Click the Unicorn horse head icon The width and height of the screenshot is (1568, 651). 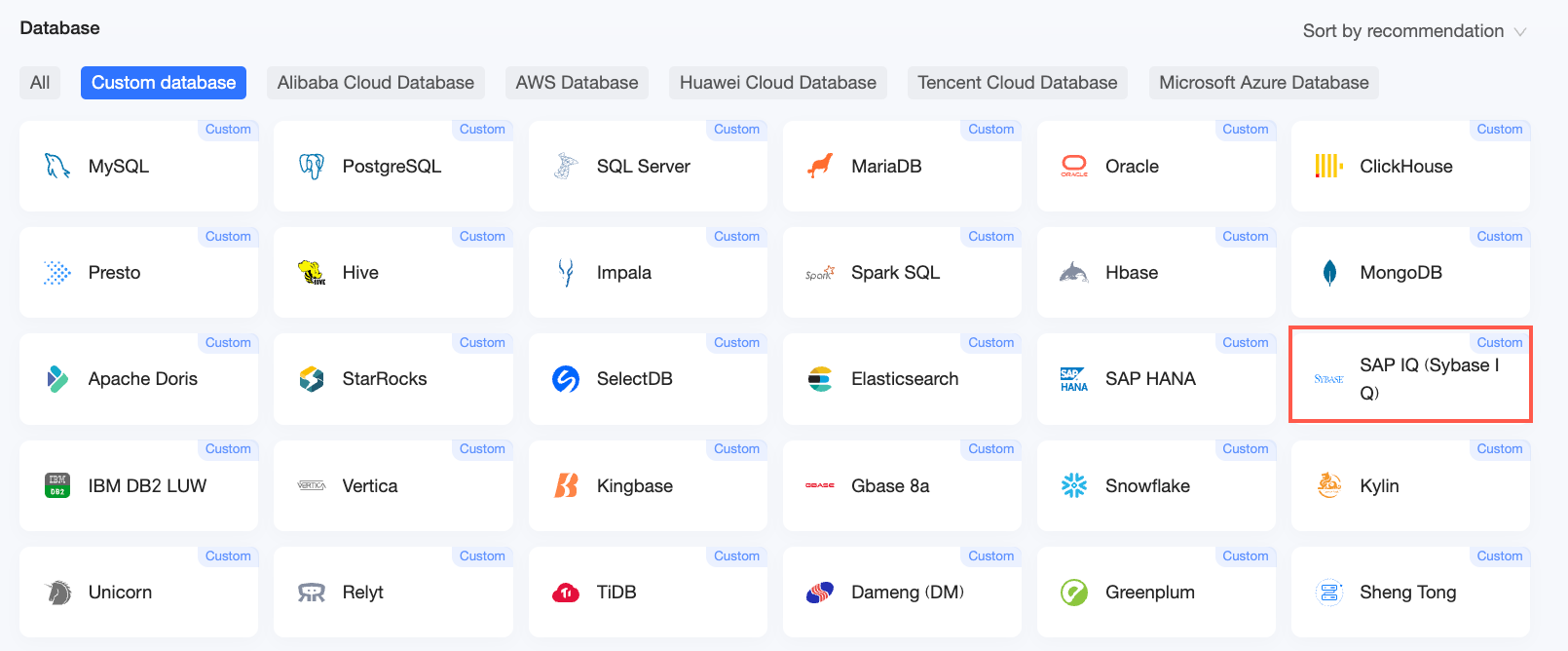pos(58,593)
